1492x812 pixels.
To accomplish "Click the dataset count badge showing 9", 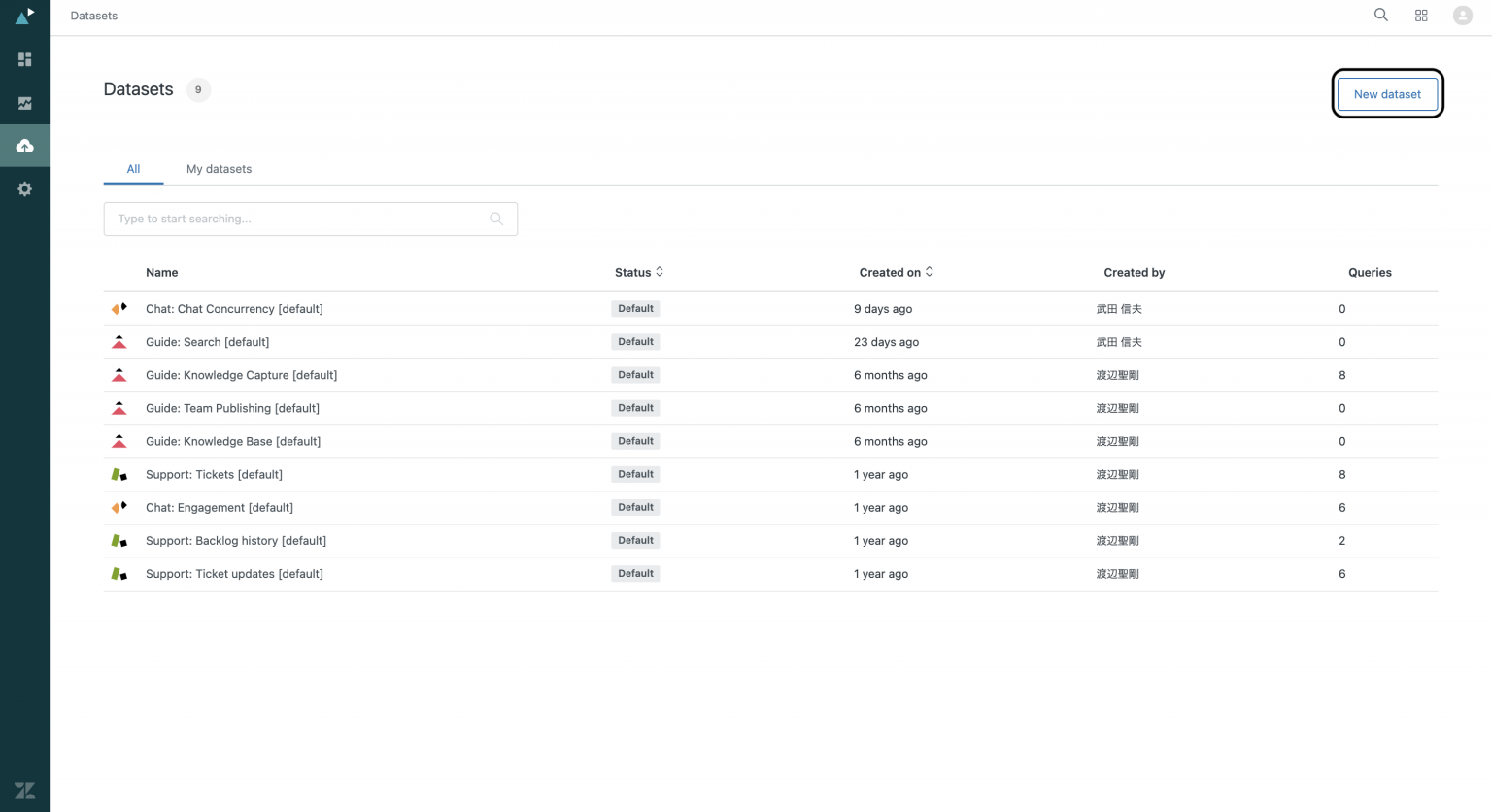I will pyautogui.click(x=198, y=89).
